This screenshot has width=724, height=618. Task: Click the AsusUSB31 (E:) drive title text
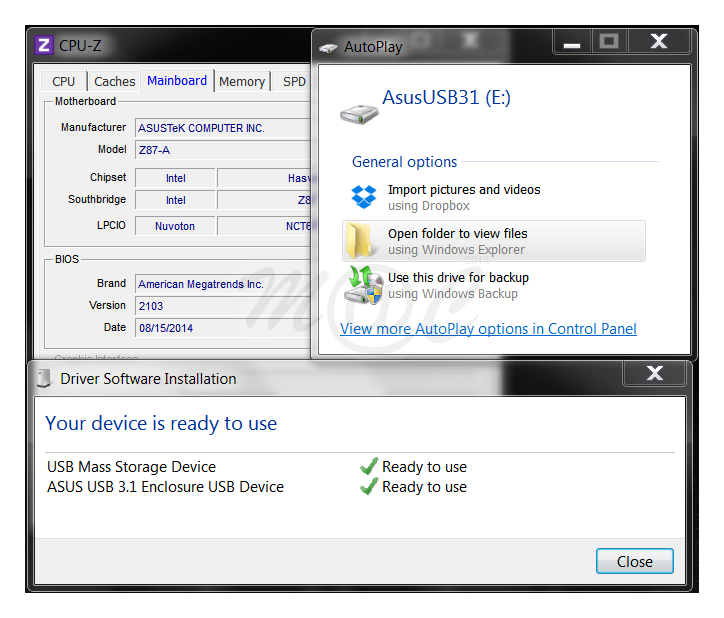point(446,97)
